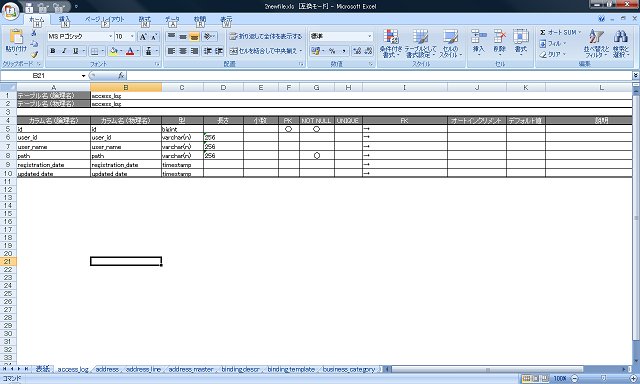Click the Paste icon in clipboard group
The width and height of the screenshot is (640, 384).
pos(16,37)
